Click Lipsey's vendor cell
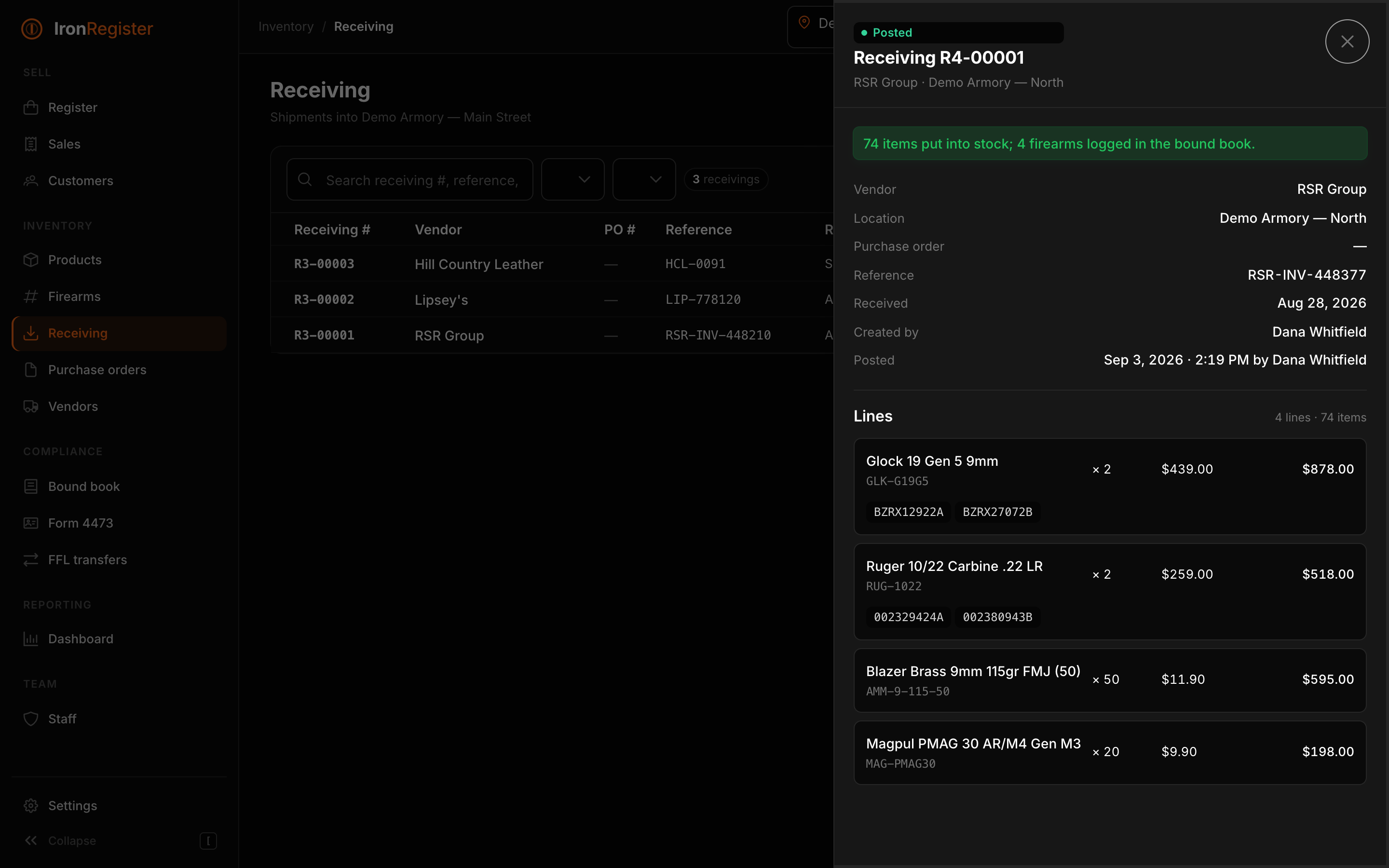Viewport: 1389px width, 868px height. (441, 300)
